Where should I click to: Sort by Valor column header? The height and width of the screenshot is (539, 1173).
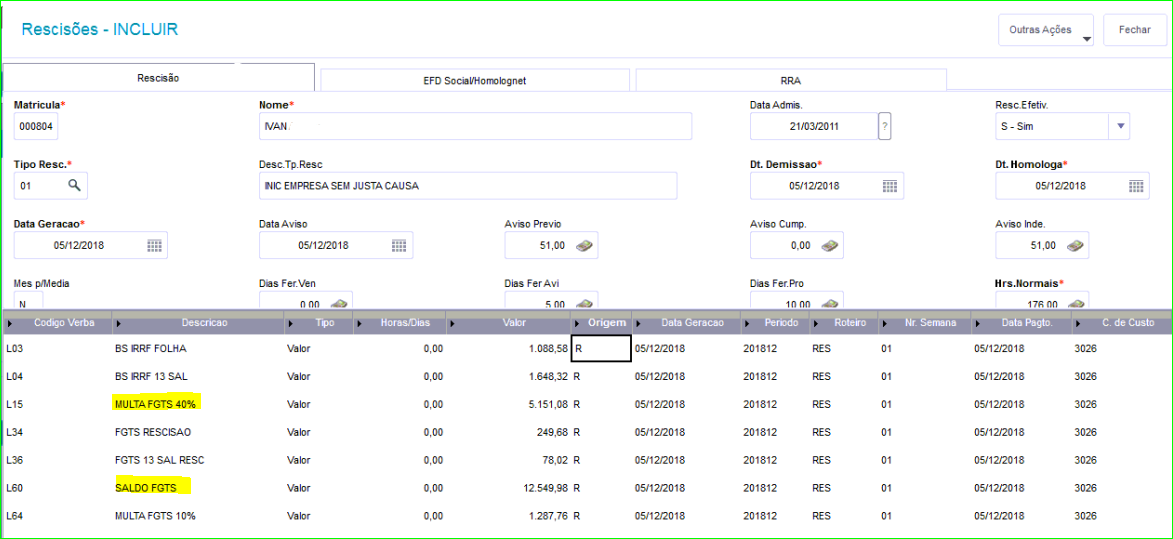click(508, 322)
